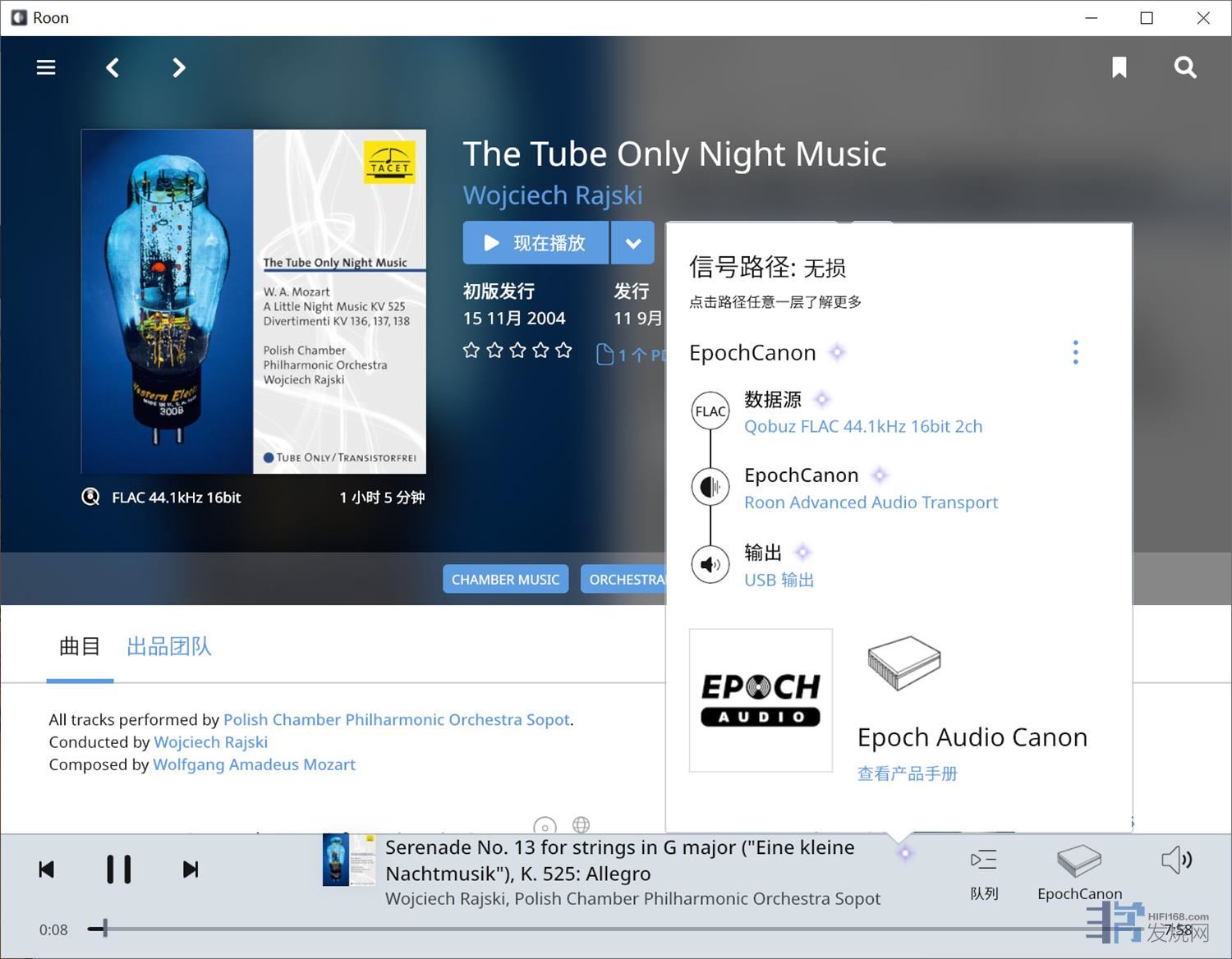Open bookmarks icon in top bar
The image size is (1232, 959).
(x=1119, y=67)
